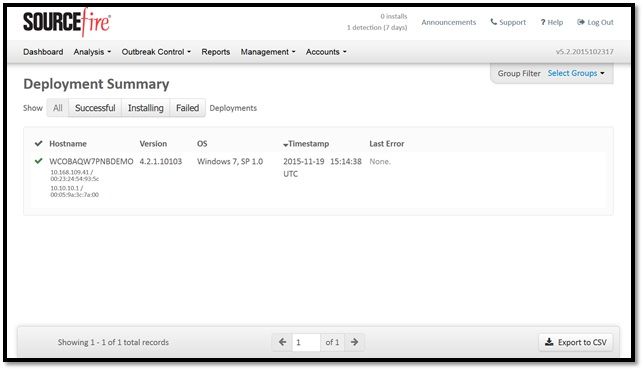Viewport: 644px width, 371px height.
Task: Click 'Showing 1 - 1 of 1 total records'
Action: (113, 342)
